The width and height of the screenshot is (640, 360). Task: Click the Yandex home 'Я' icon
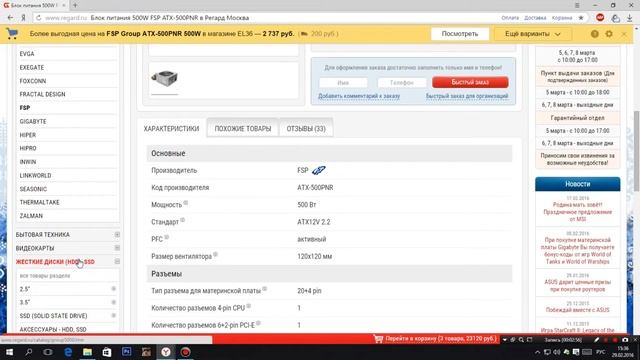23,18
